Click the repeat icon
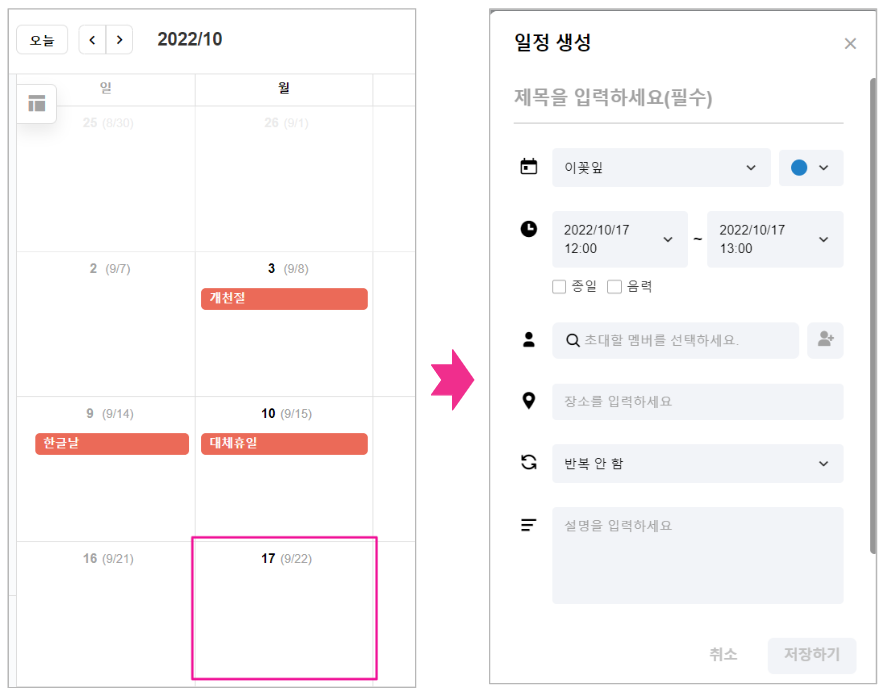This screenshot has height=688, width=886. (529, 463)
